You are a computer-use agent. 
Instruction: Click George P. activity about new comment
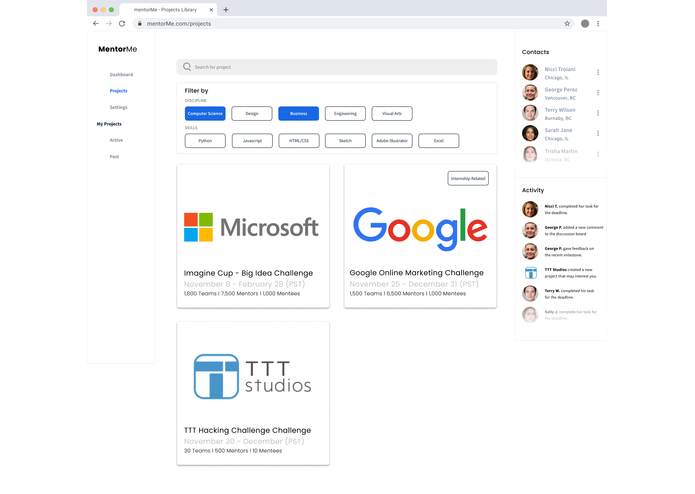tap(574, 230)
